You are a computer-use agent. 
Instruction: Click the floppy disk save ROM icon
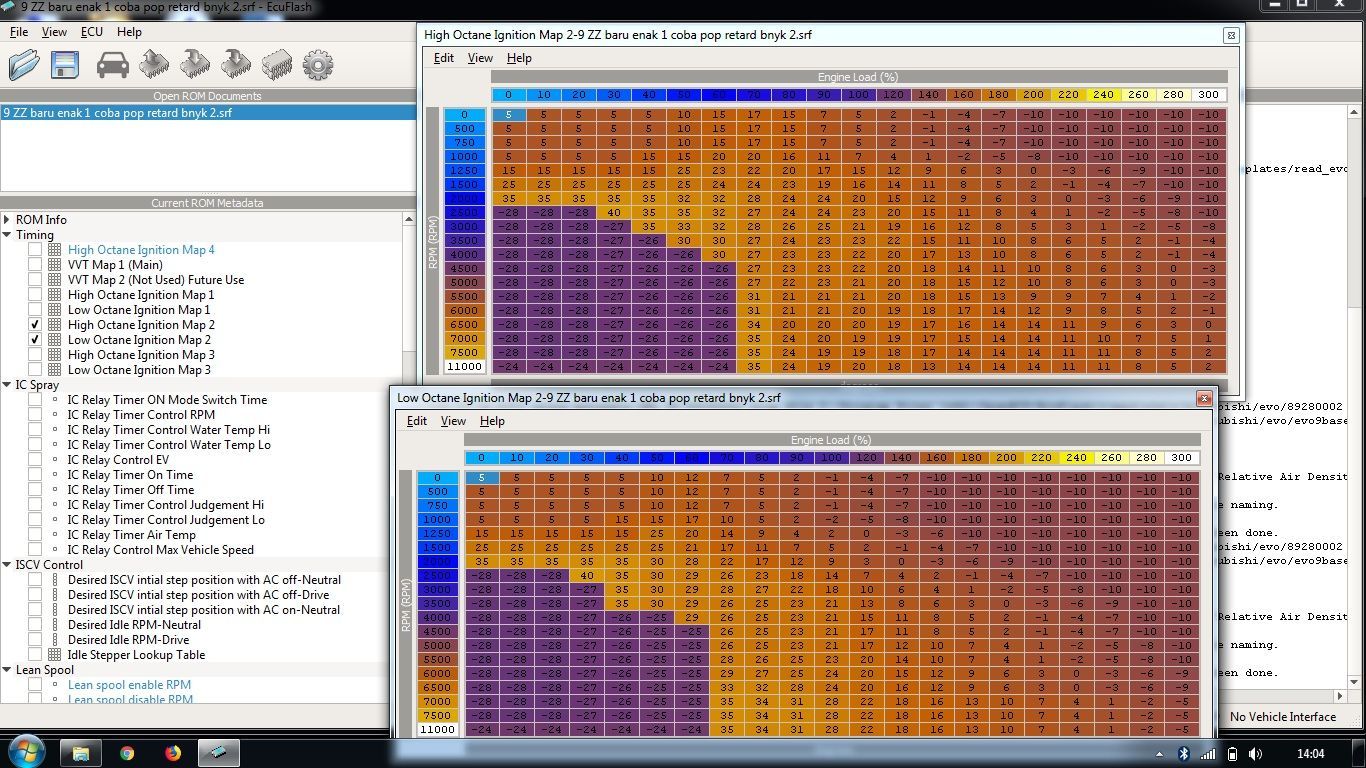(x=65, y=66)
